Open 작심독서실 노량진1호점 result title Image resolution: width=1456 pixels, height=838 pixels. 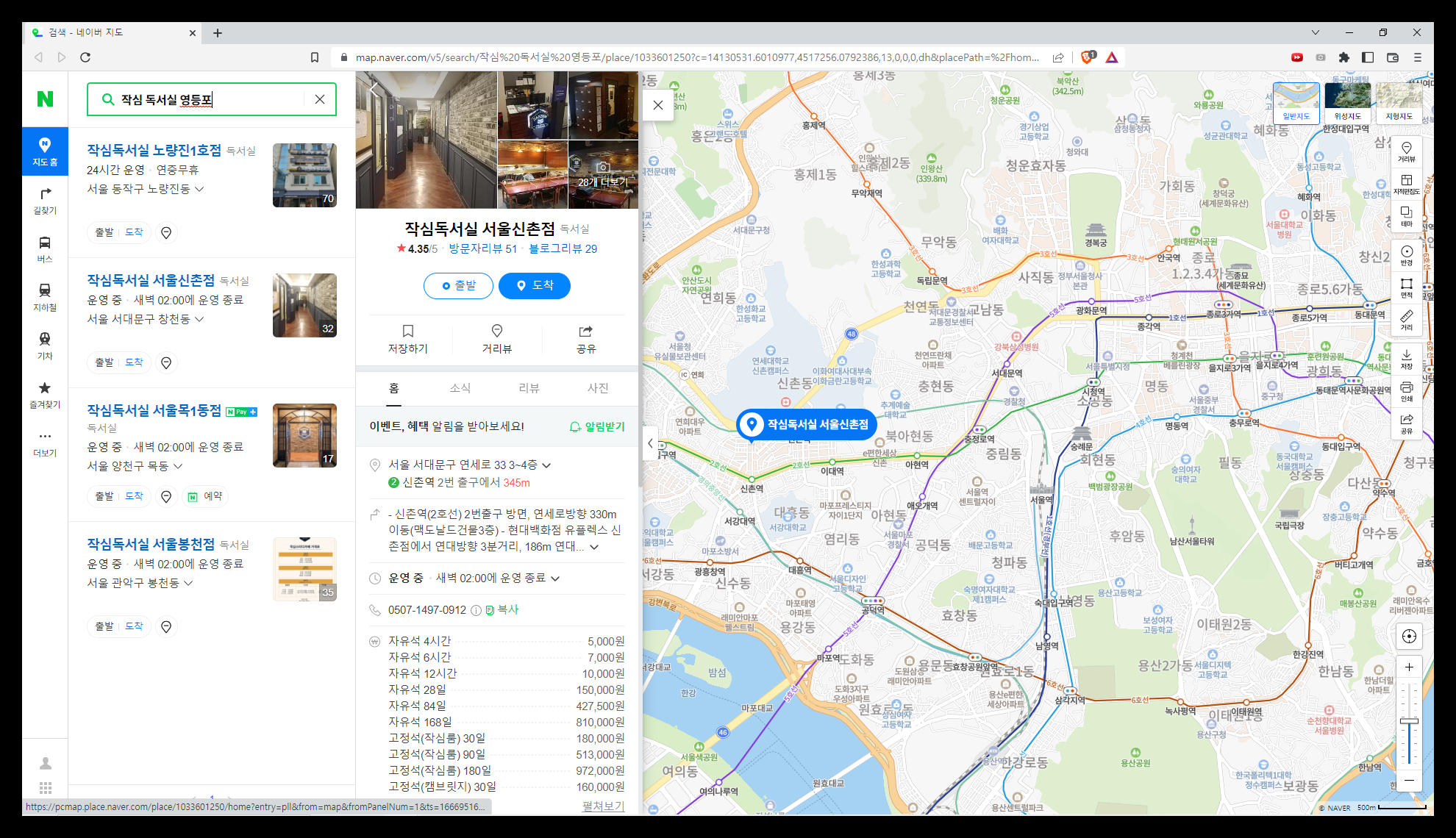pos(154,151)
